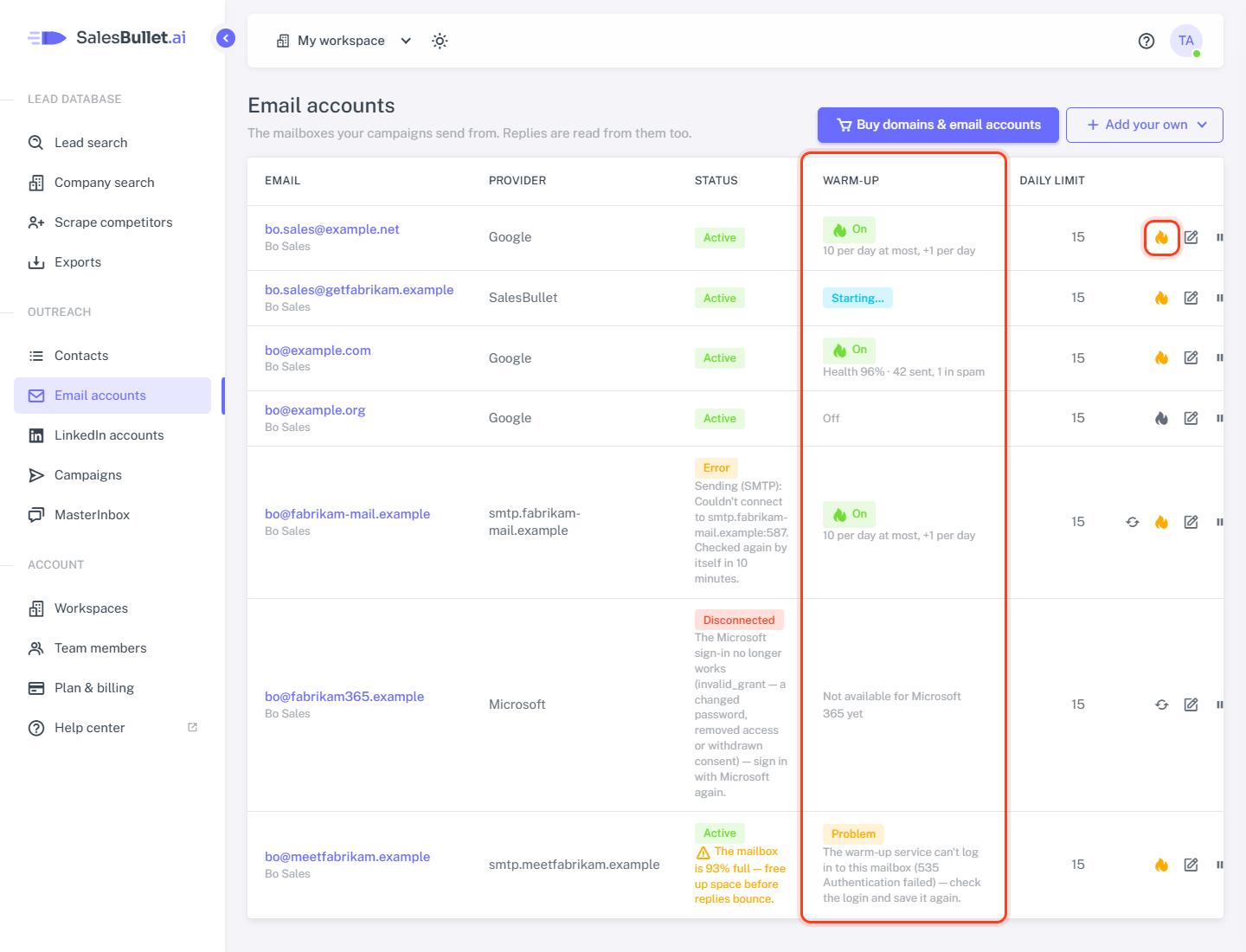Toggle light/dark theme sun icon
Viewport: 1246px width, 952px height.
click(x=440, y=41)
